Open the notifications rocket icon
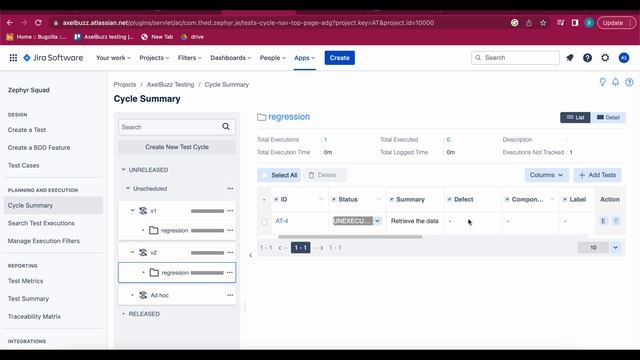The width and height of the screenshot is (640, 360). point(570,58)
